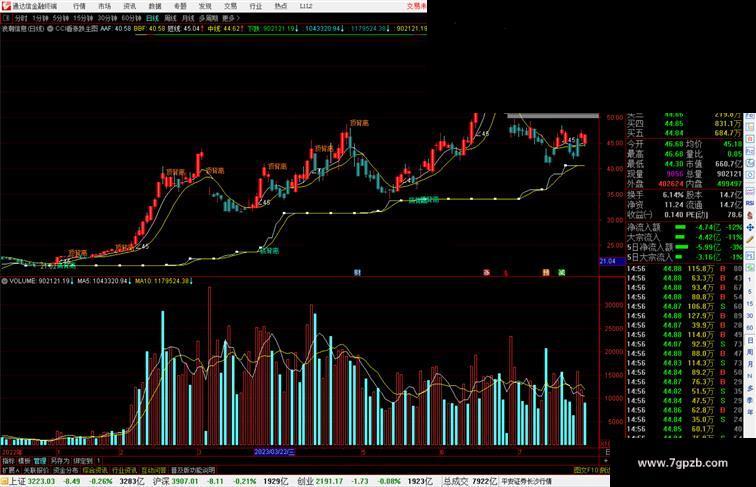The image size is (756, 487).
Task: Click the 绑定到 button
Action: coord(83,461)
